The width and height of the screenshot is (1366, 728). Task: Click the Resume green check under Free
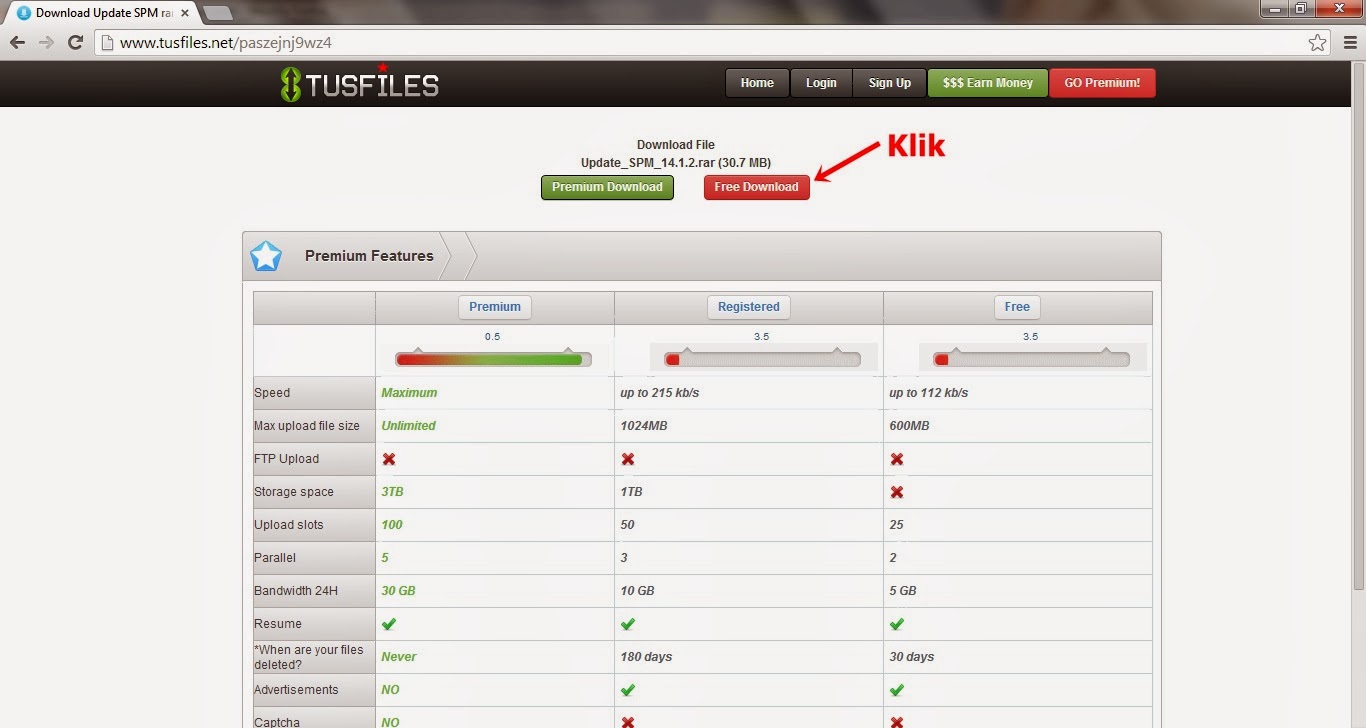[897, 624]
